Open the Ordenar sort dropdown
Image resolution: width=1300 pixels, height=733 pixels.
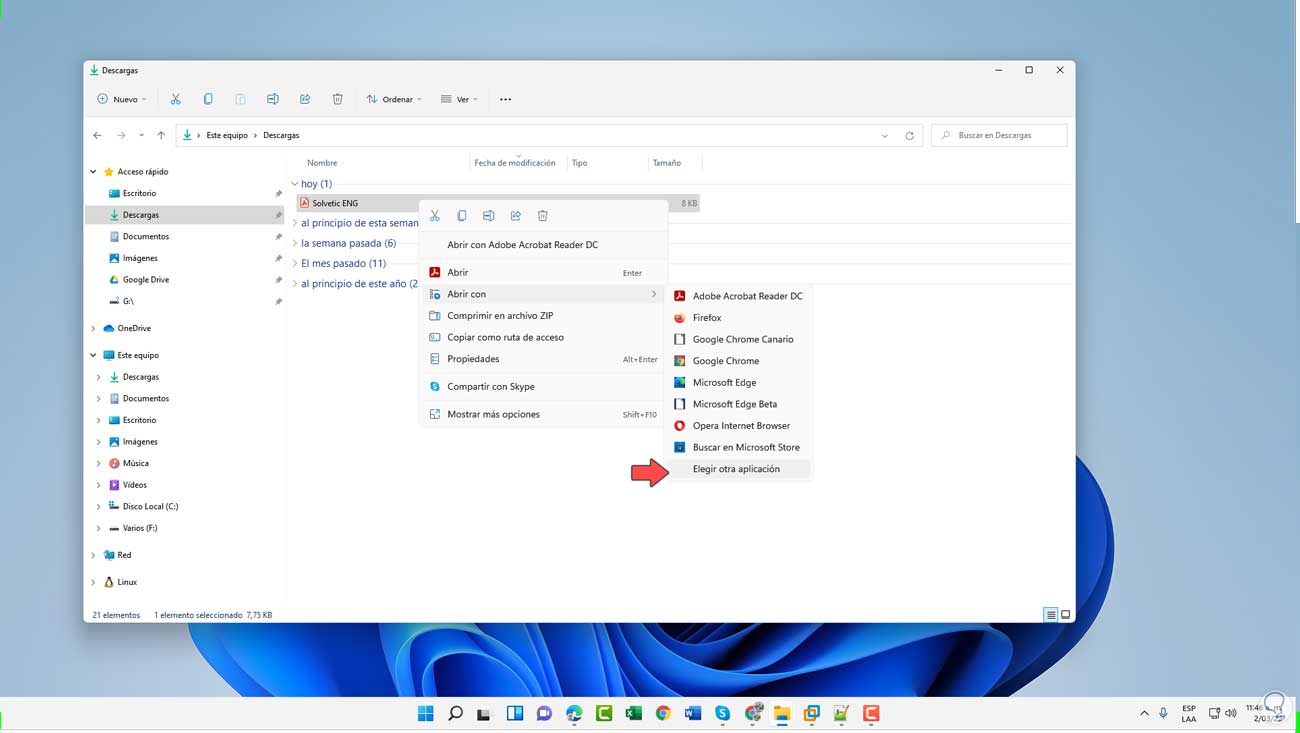pos(394,99)
